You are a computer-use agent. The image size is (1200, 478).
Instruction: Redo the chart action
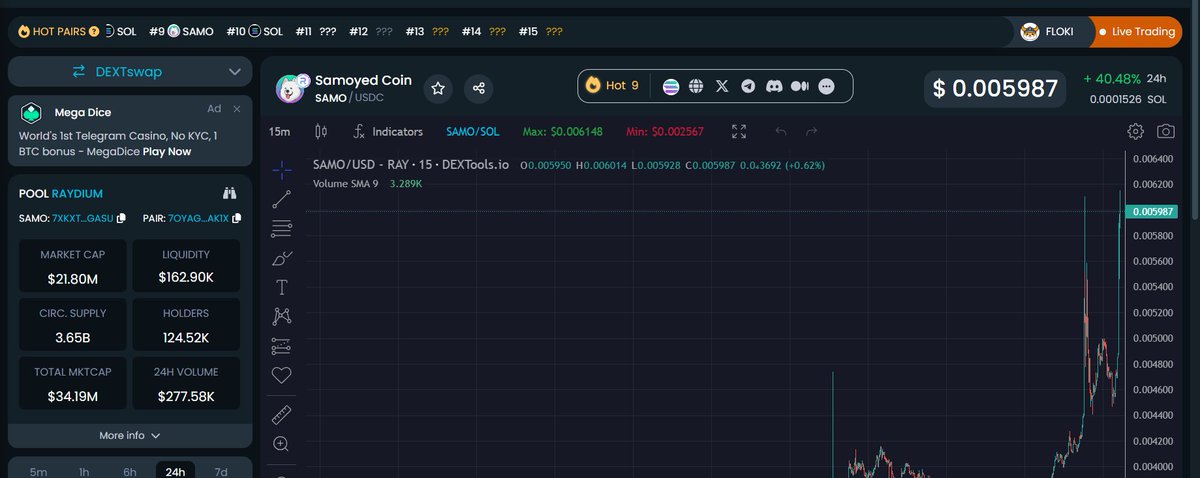[x=811, y=131]
